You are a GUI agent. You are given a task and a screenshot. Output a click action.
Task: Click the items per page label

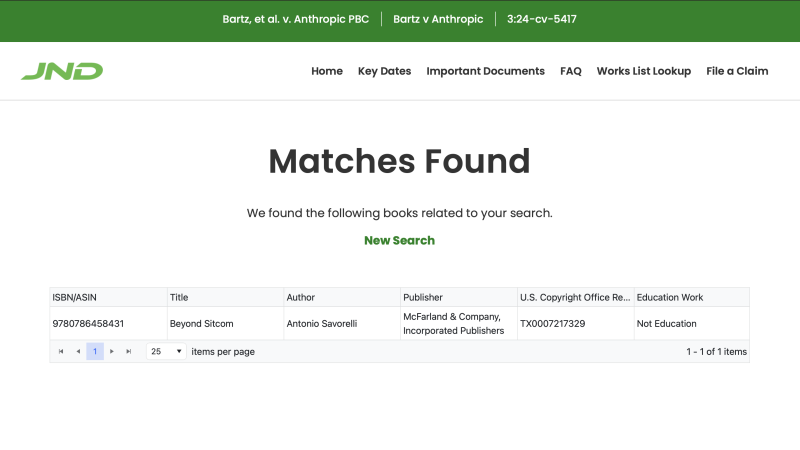[x=223, y=352]
